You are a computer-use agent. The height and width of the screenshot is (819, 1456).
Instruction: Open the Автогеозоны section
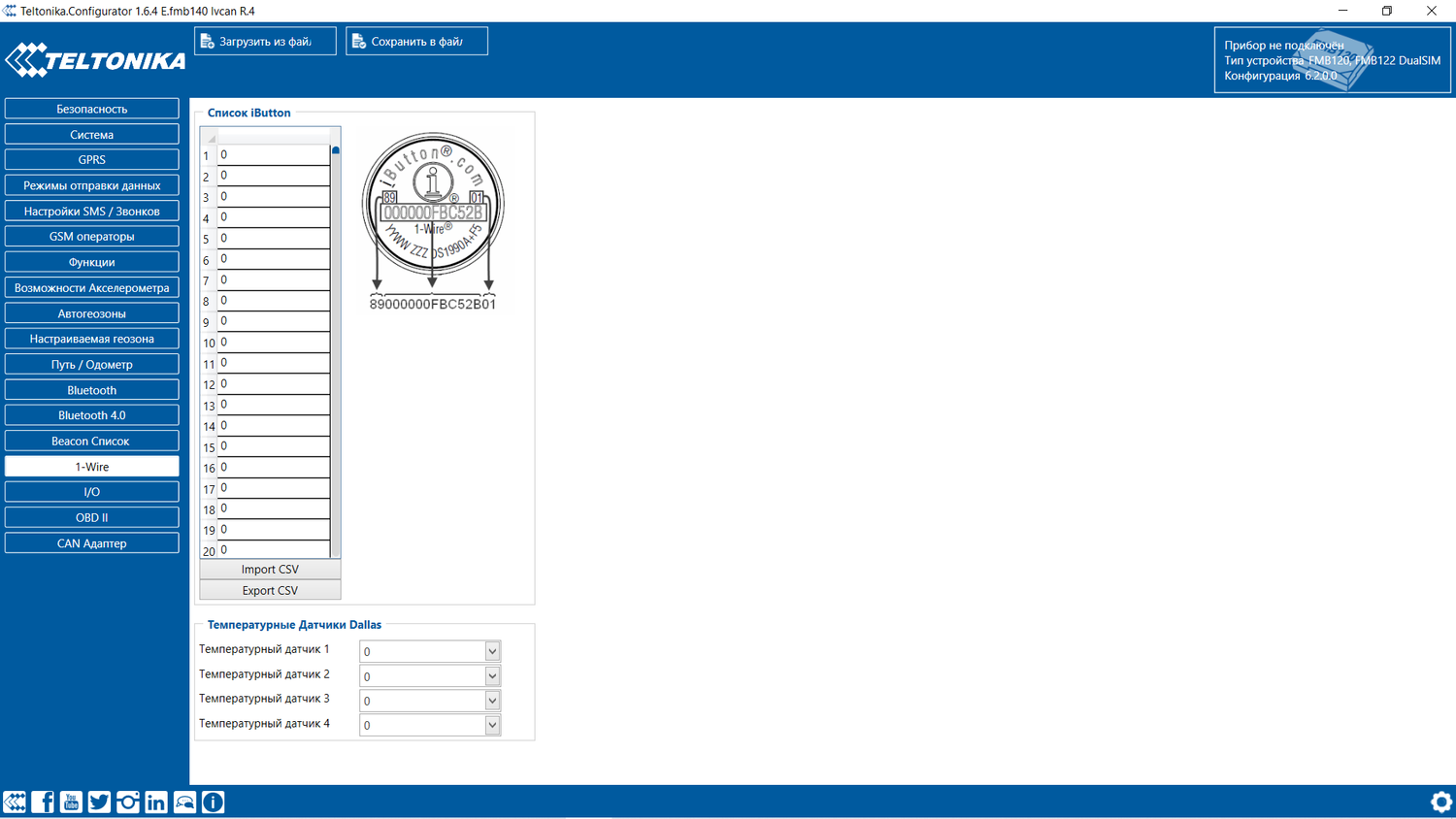[x=92, y=313]
